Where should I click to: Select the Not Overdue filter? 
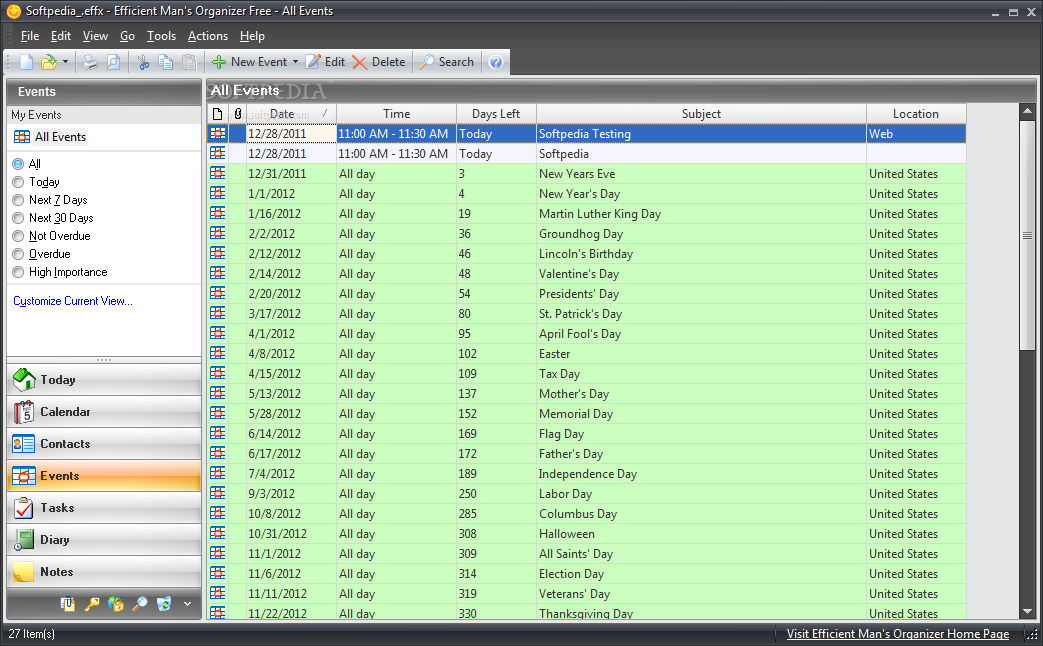(x=18, y=236)
